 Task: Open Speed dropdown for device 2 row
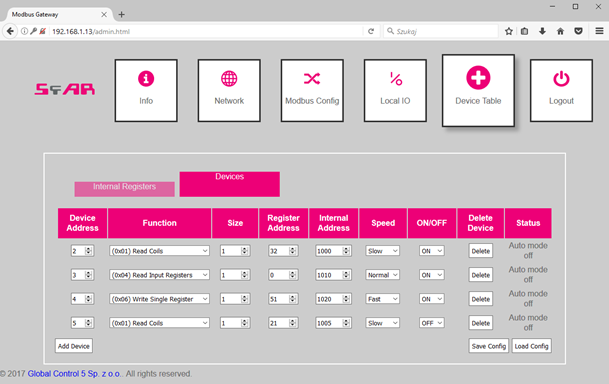[383, 251]
